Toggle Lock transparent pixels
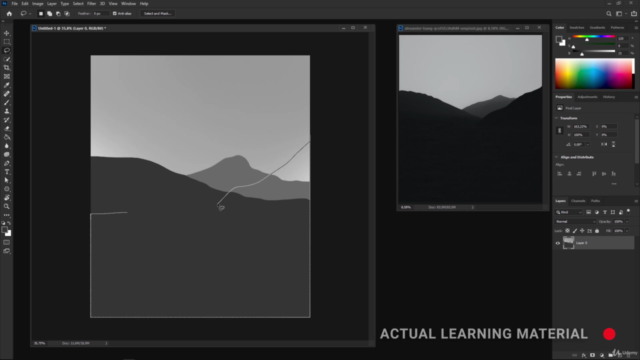The width and height of the screenshot is (640, 360). coord(567,231)
